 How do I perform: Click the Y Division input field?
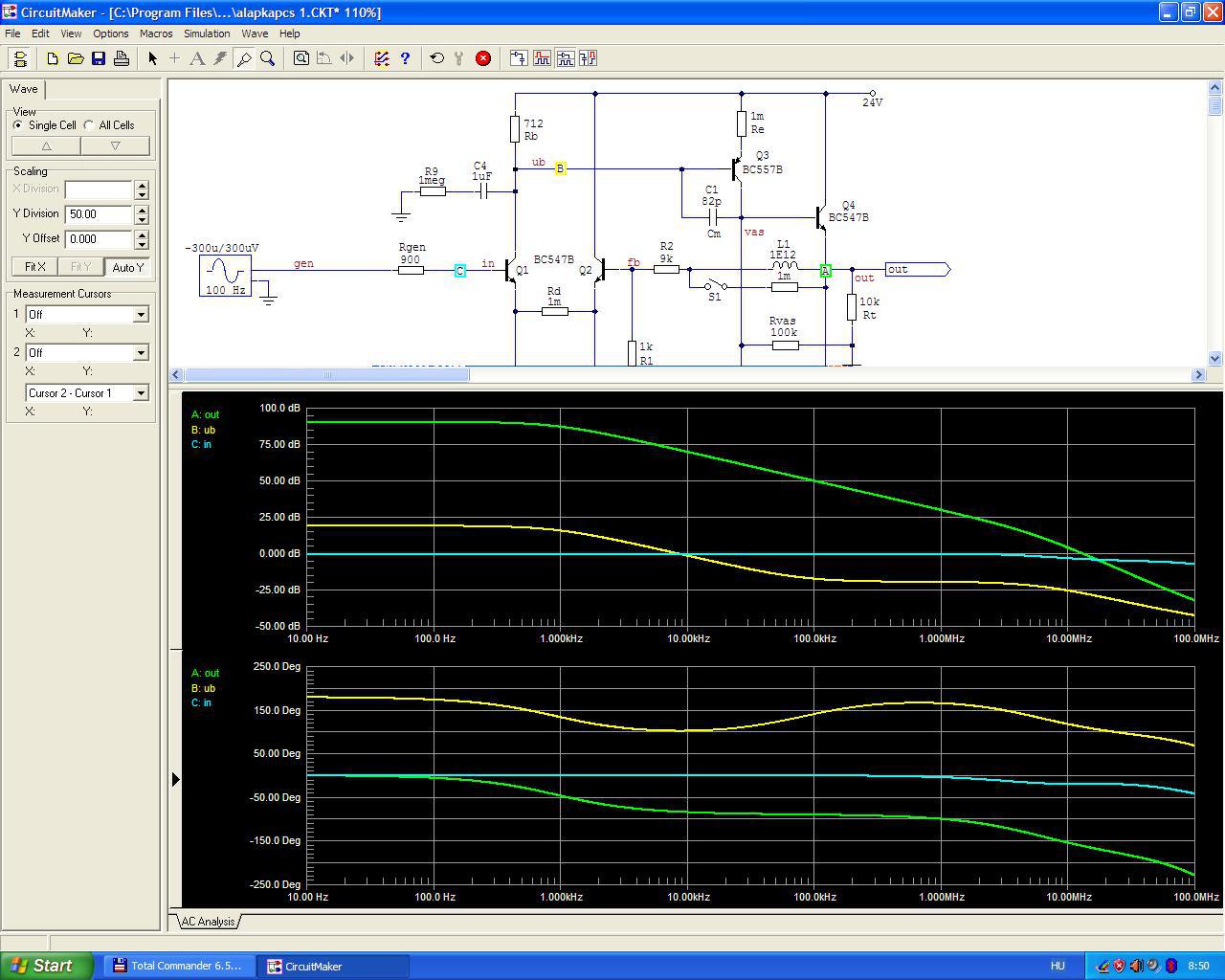pos(99,214)
